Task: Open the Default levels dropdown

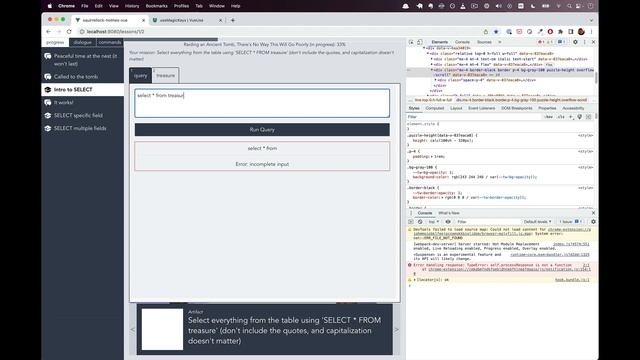Action: click(537, 222)
